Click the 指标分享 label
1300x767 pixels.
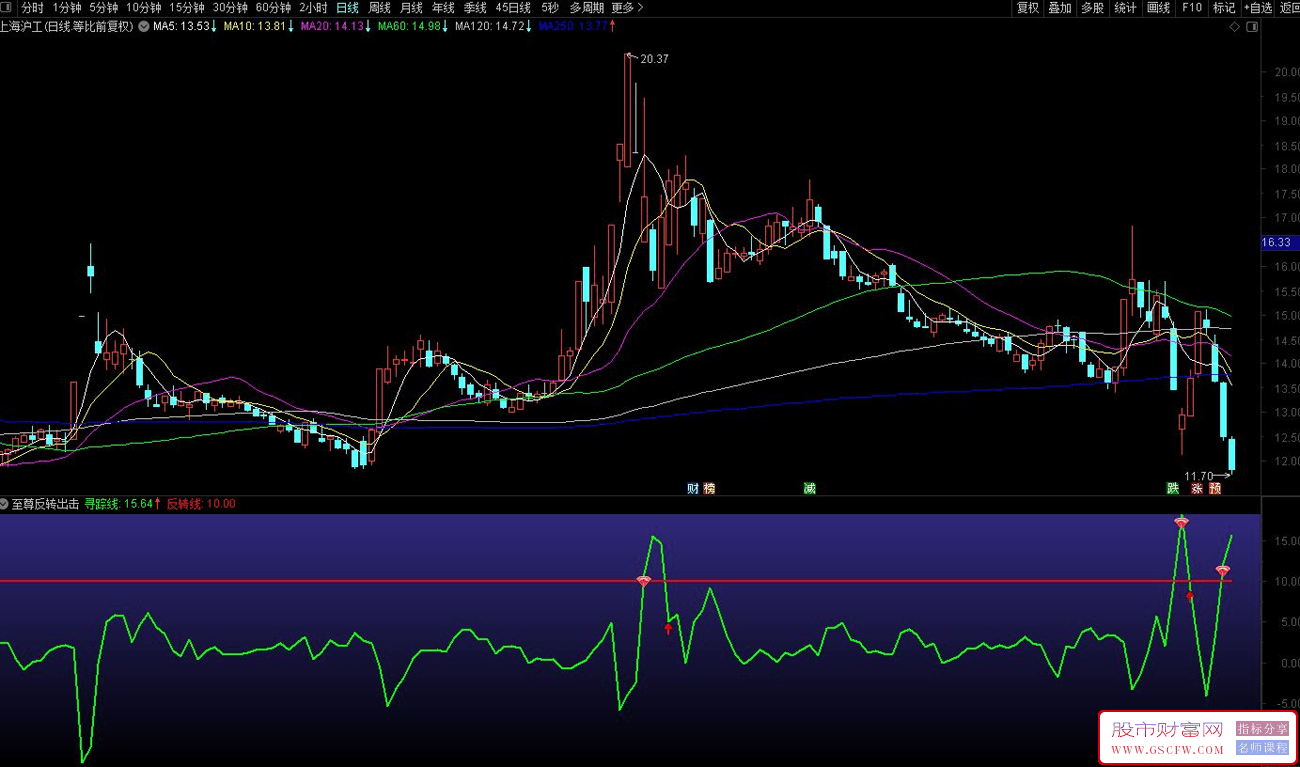[1262, 729]
